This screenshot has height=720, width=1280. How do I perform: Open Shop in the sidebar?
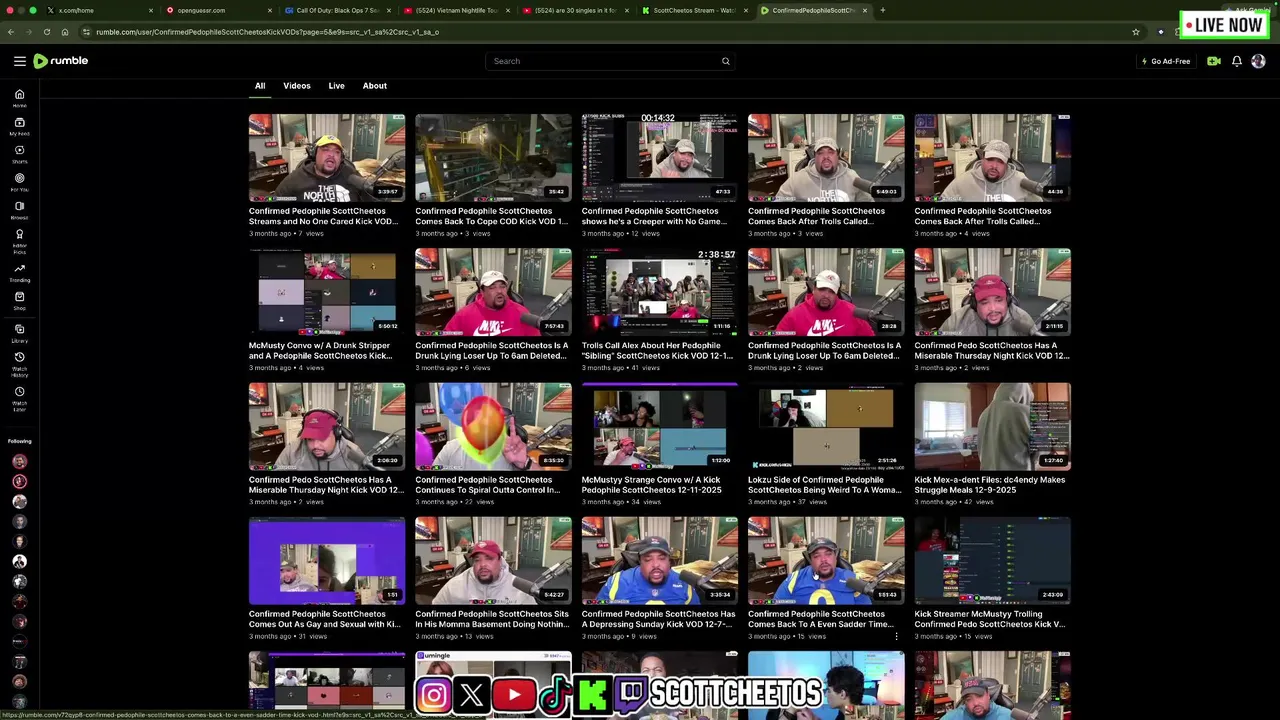pos(19,300)
